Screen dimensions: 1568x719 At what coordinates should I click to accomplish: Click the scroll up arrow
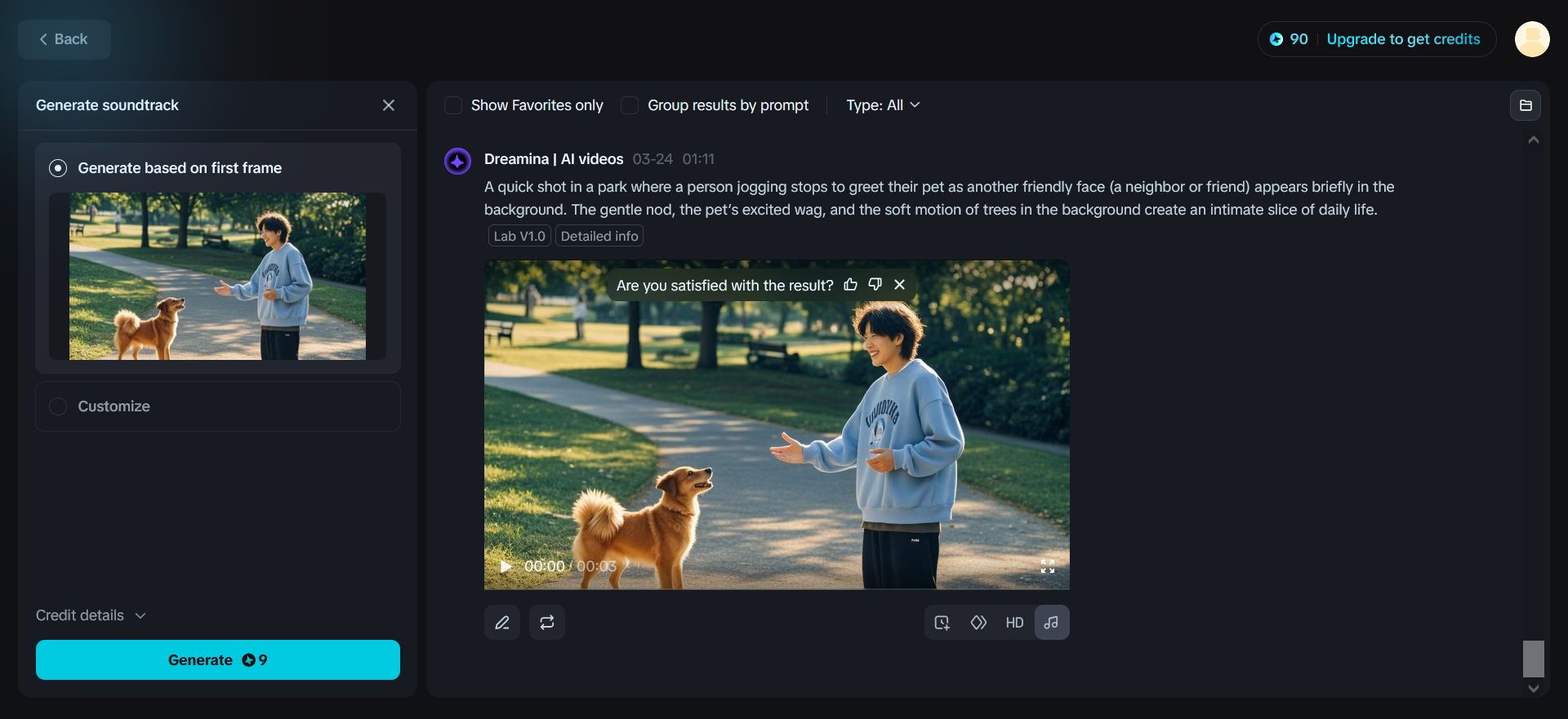1534,140
